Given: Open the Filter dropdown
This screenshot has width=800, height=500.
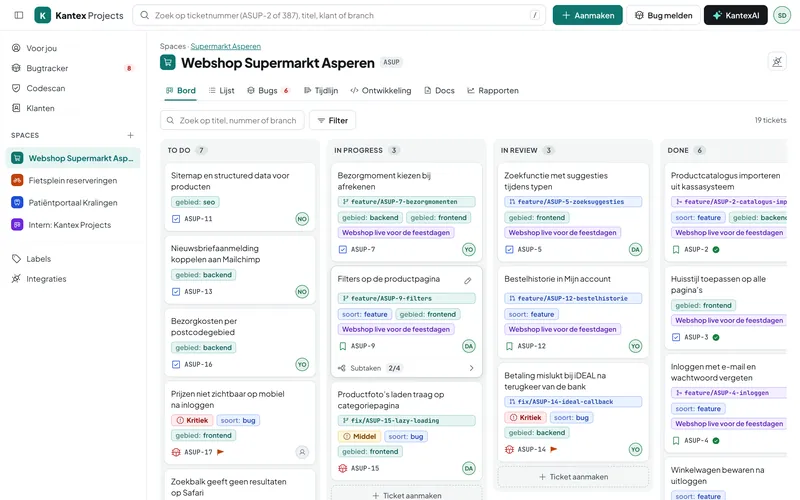Looking at the screenshot, I should pos(333,120).
